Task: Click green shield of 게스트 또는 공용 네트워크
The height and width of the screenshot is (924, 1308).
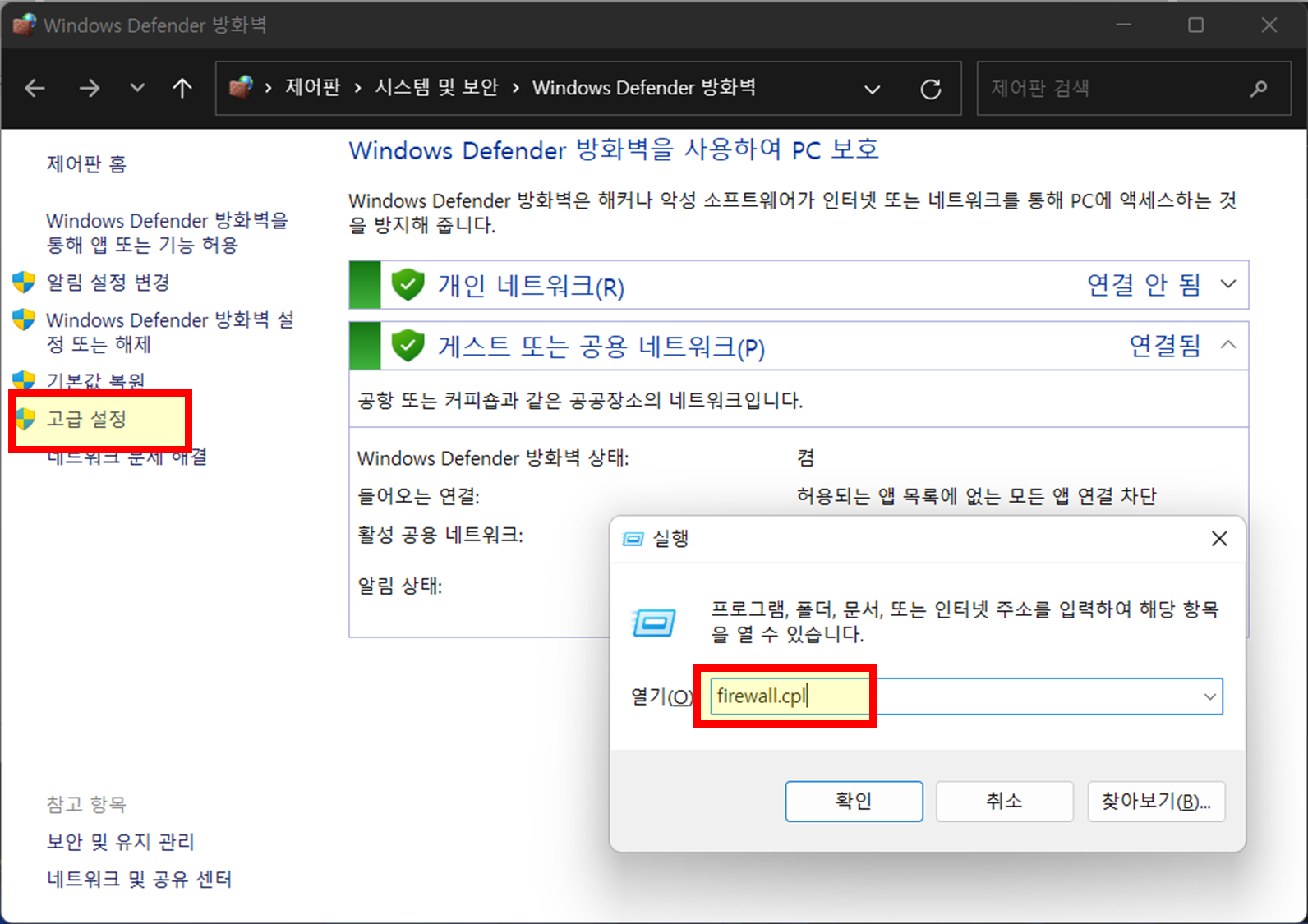Action: coord(408,346)
